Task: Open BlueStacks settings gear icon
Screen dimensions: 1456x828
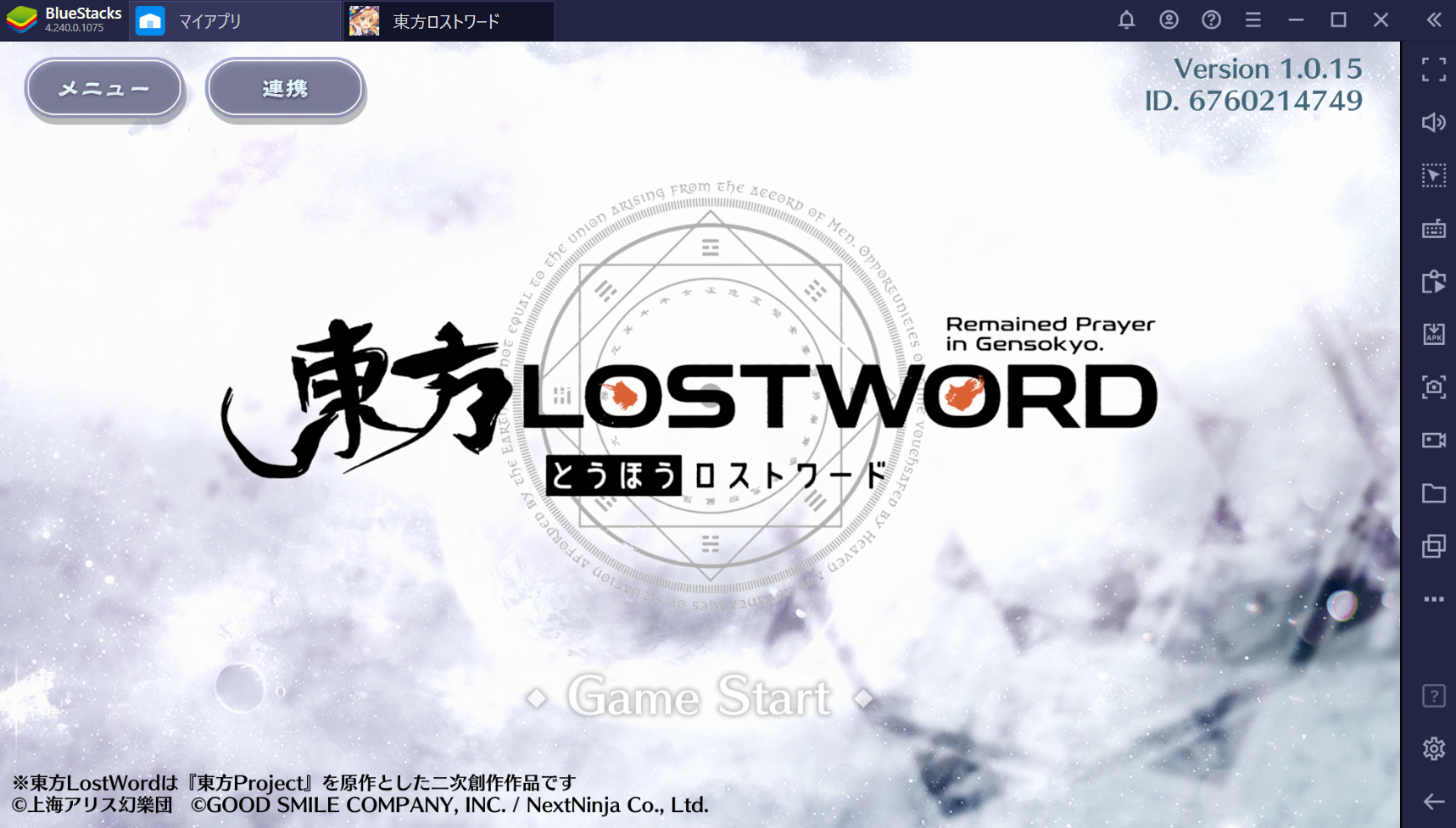Action: pos(1434,749)
